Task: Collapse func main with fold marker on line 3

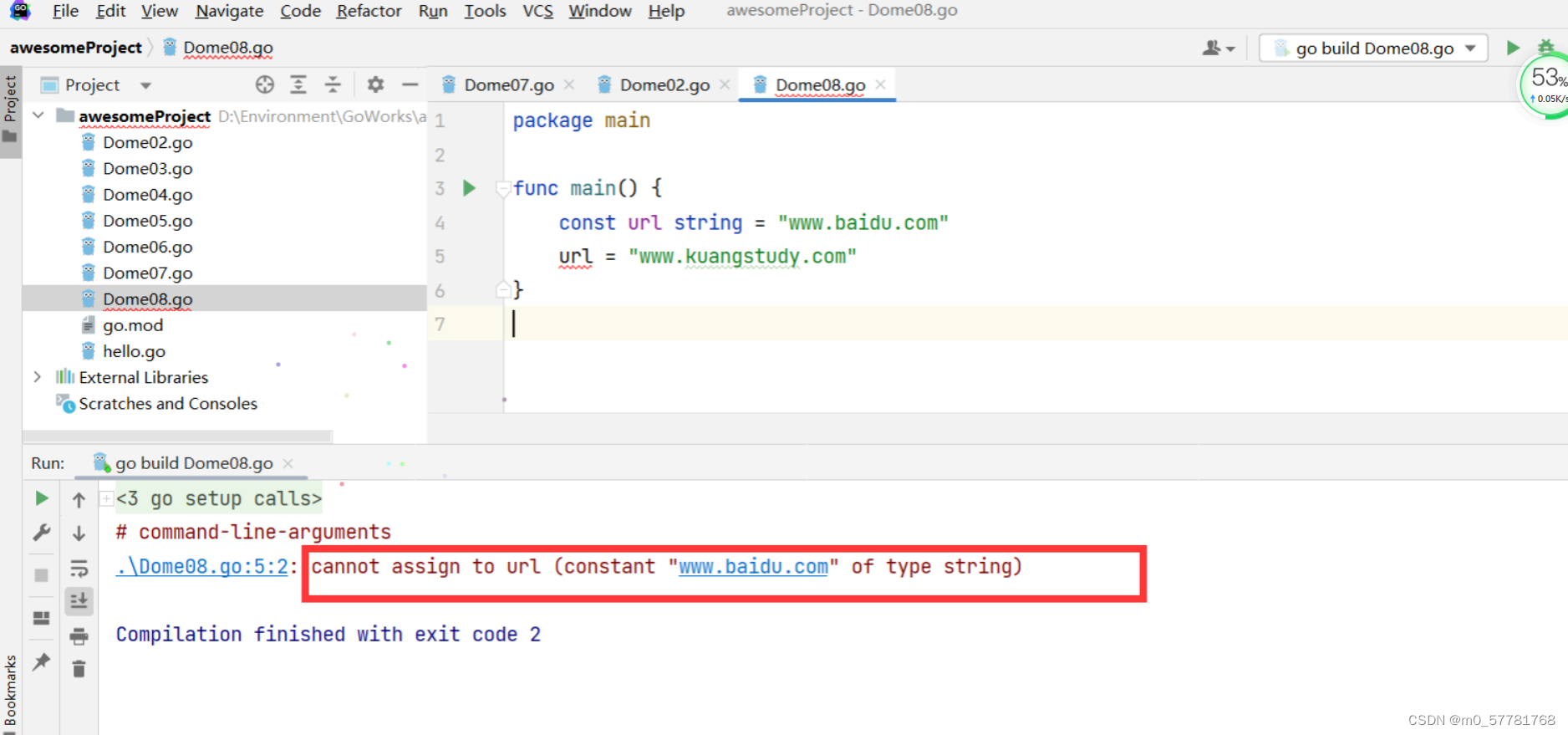Action: click(503, 188)
